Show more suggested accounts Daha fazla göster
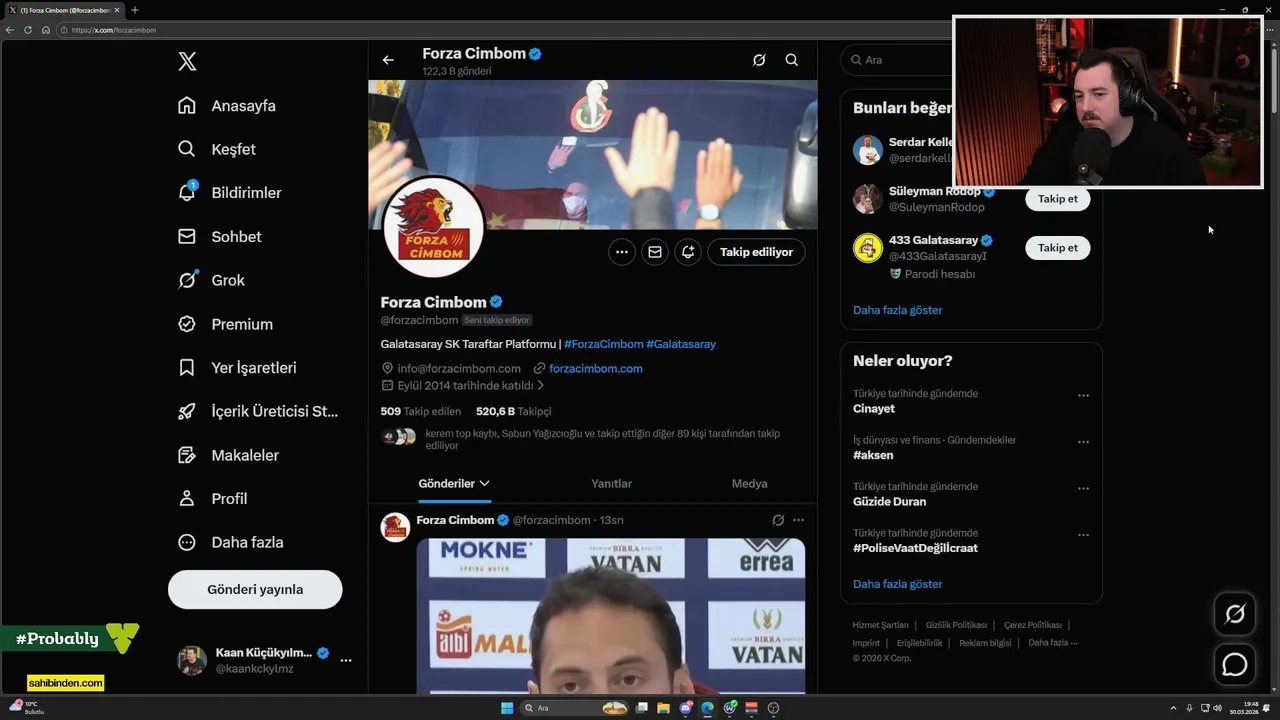This screenshot has height=720, width=1280. pos(897,310)
